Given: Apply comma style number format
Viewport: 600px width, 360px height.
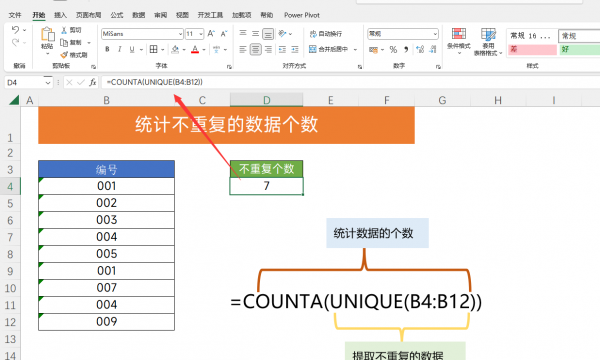Looking at the screenshot, I should point(406,49).
